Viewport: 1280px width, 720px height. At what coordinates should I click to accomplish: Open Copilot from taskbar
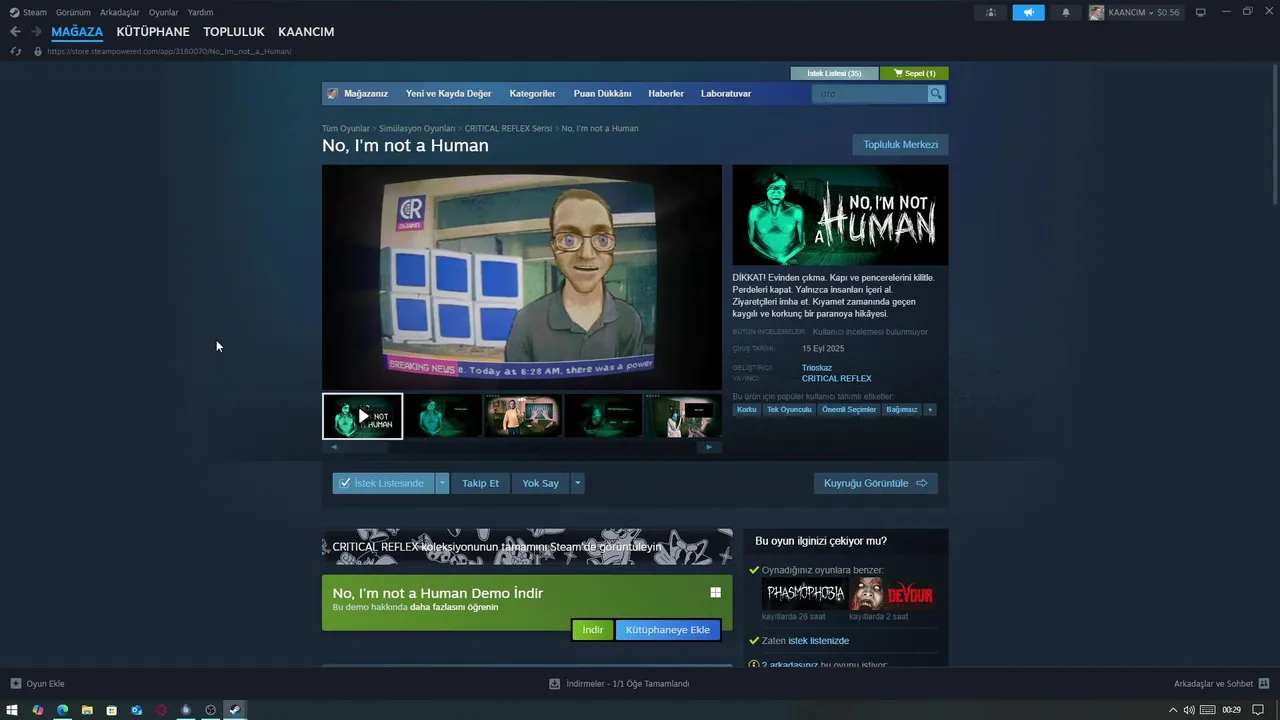37,710
